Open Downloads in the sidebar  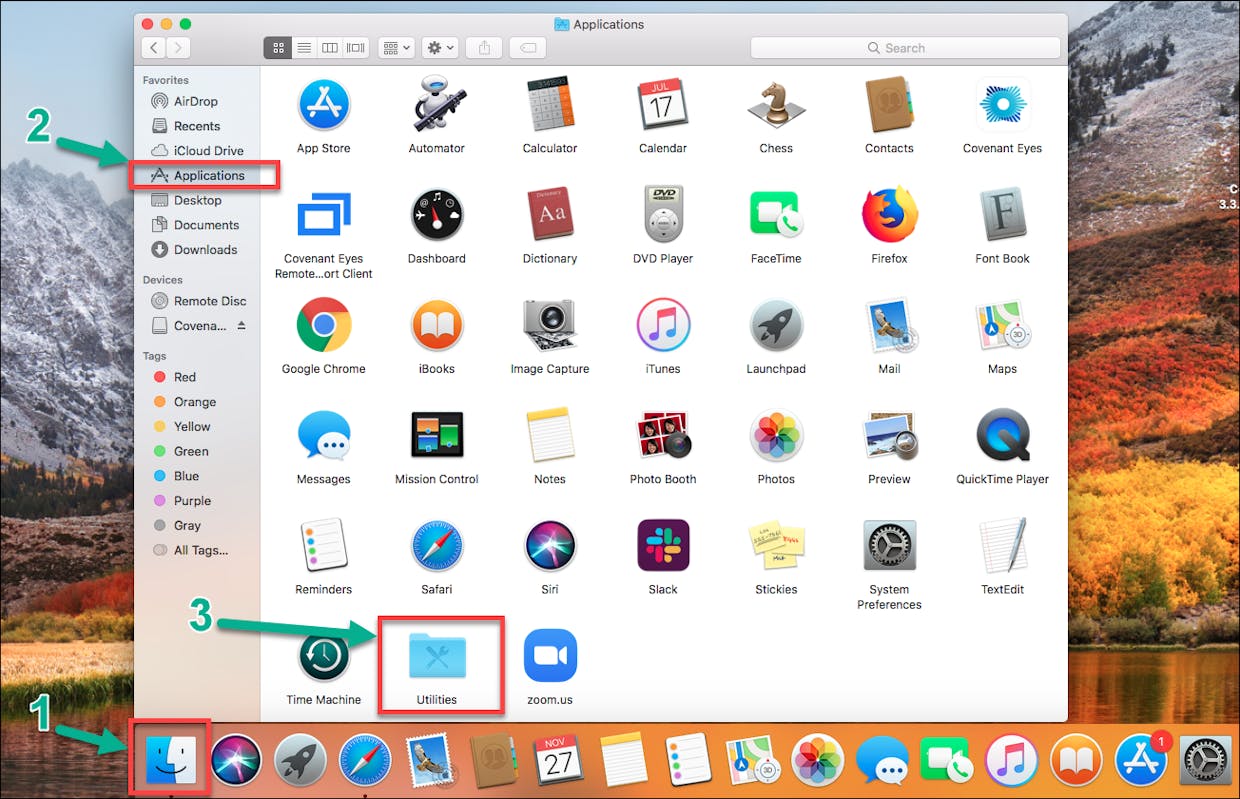[x=205, y=250]
